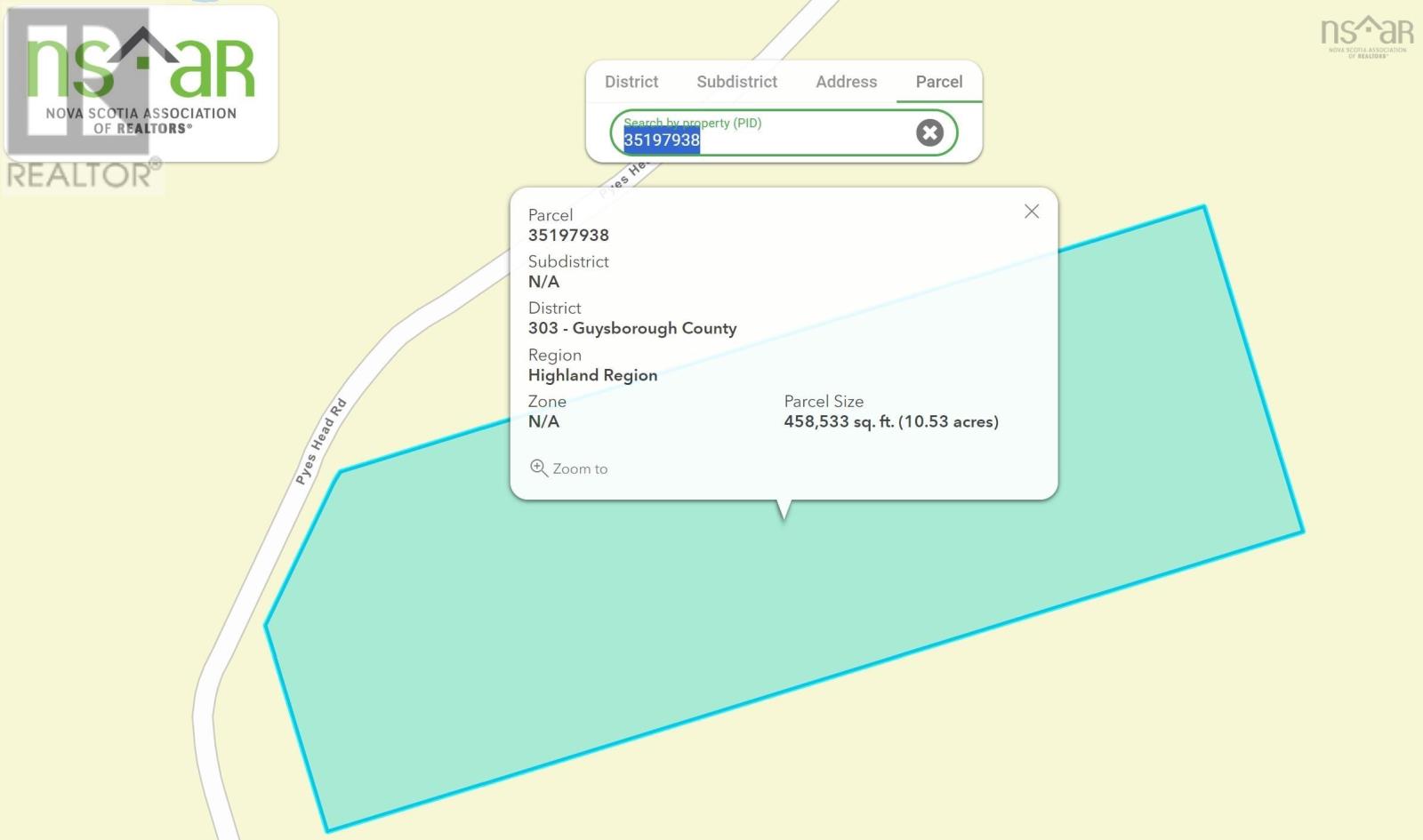Open the Subdistrict search tab
1423x840 pixels.
pyautogui.click(x=736, y=82)
